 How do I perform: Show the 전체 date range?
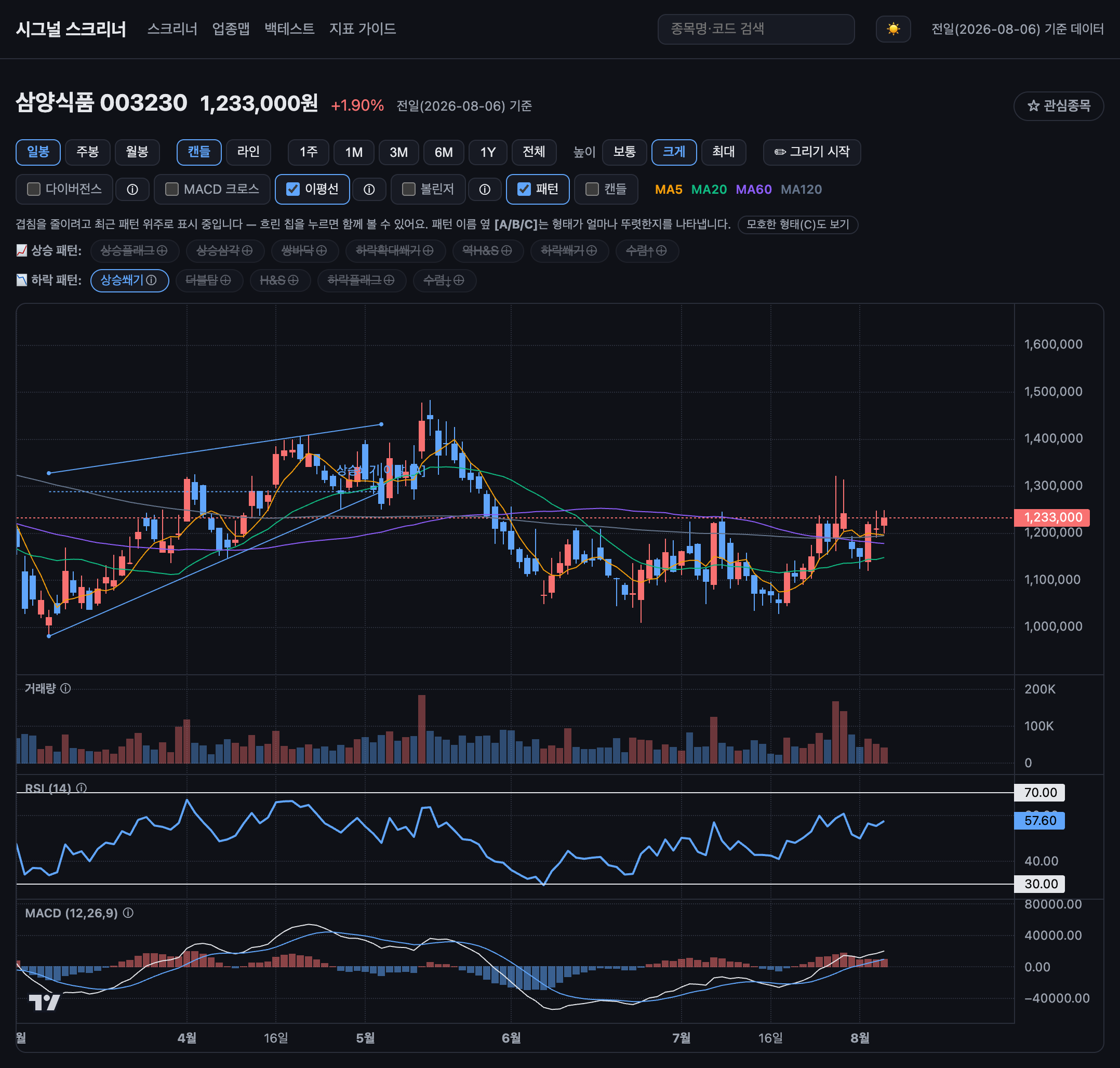coord(534,152)
